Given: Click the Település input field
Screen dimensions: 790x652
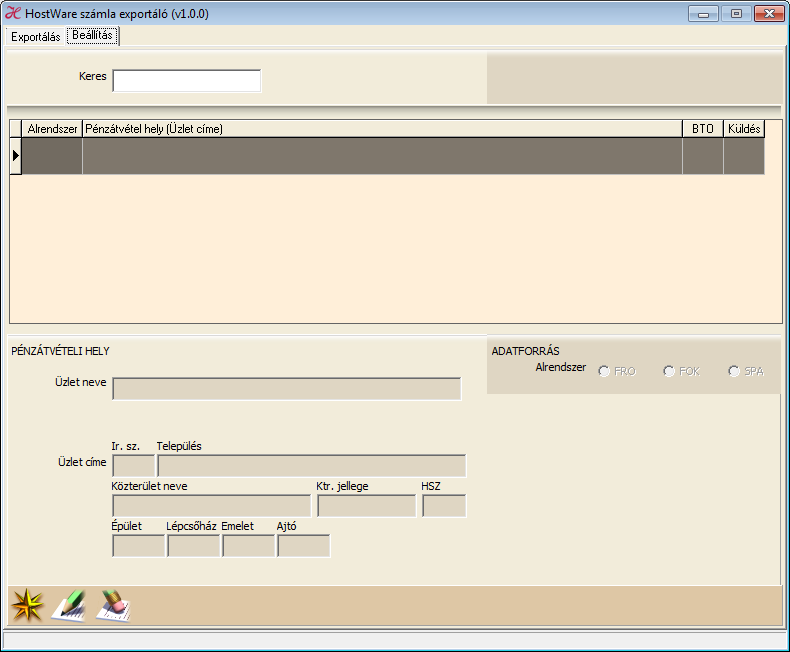Looking at the screenshot, I should (312, 466).
